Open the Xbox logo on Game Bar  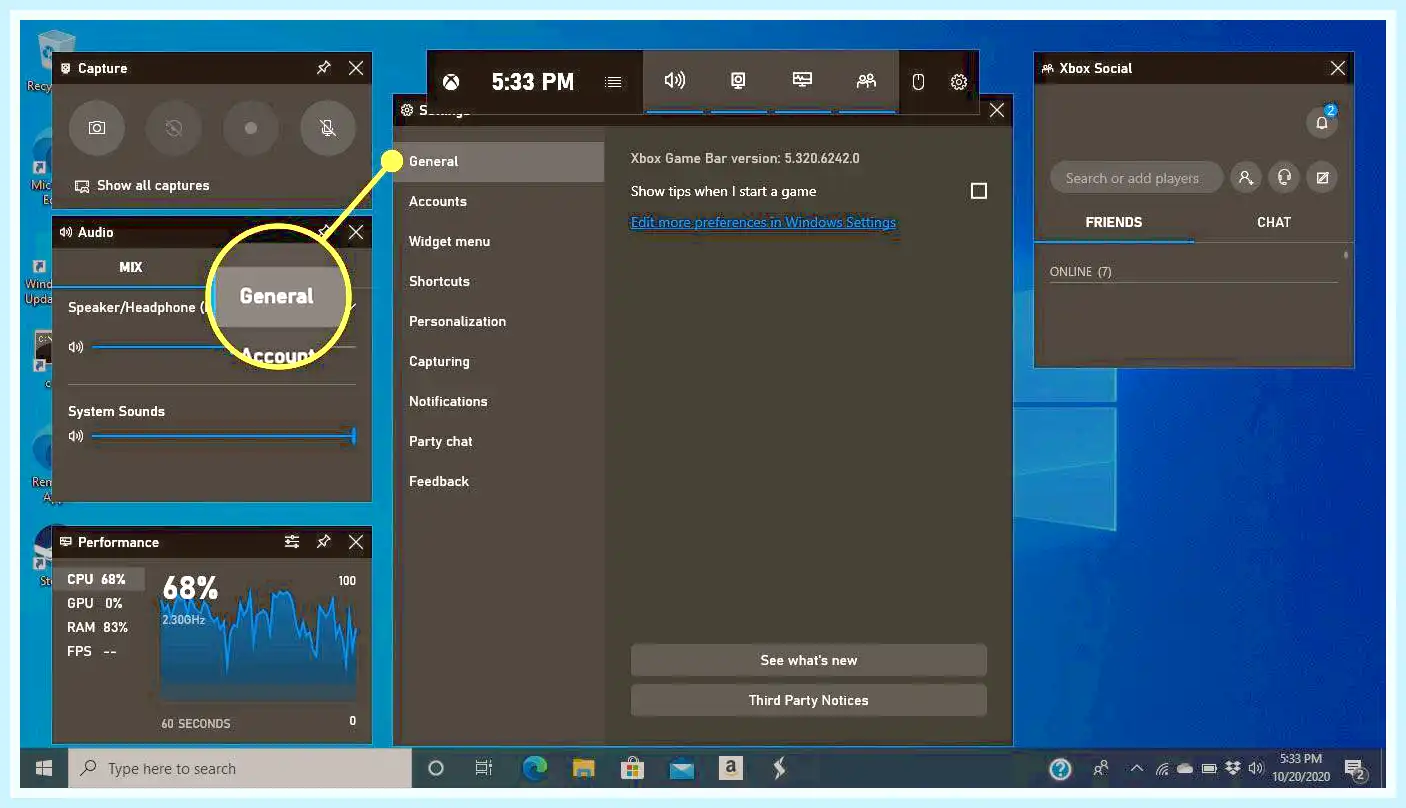pyautogui.click(x=452, y=82)
